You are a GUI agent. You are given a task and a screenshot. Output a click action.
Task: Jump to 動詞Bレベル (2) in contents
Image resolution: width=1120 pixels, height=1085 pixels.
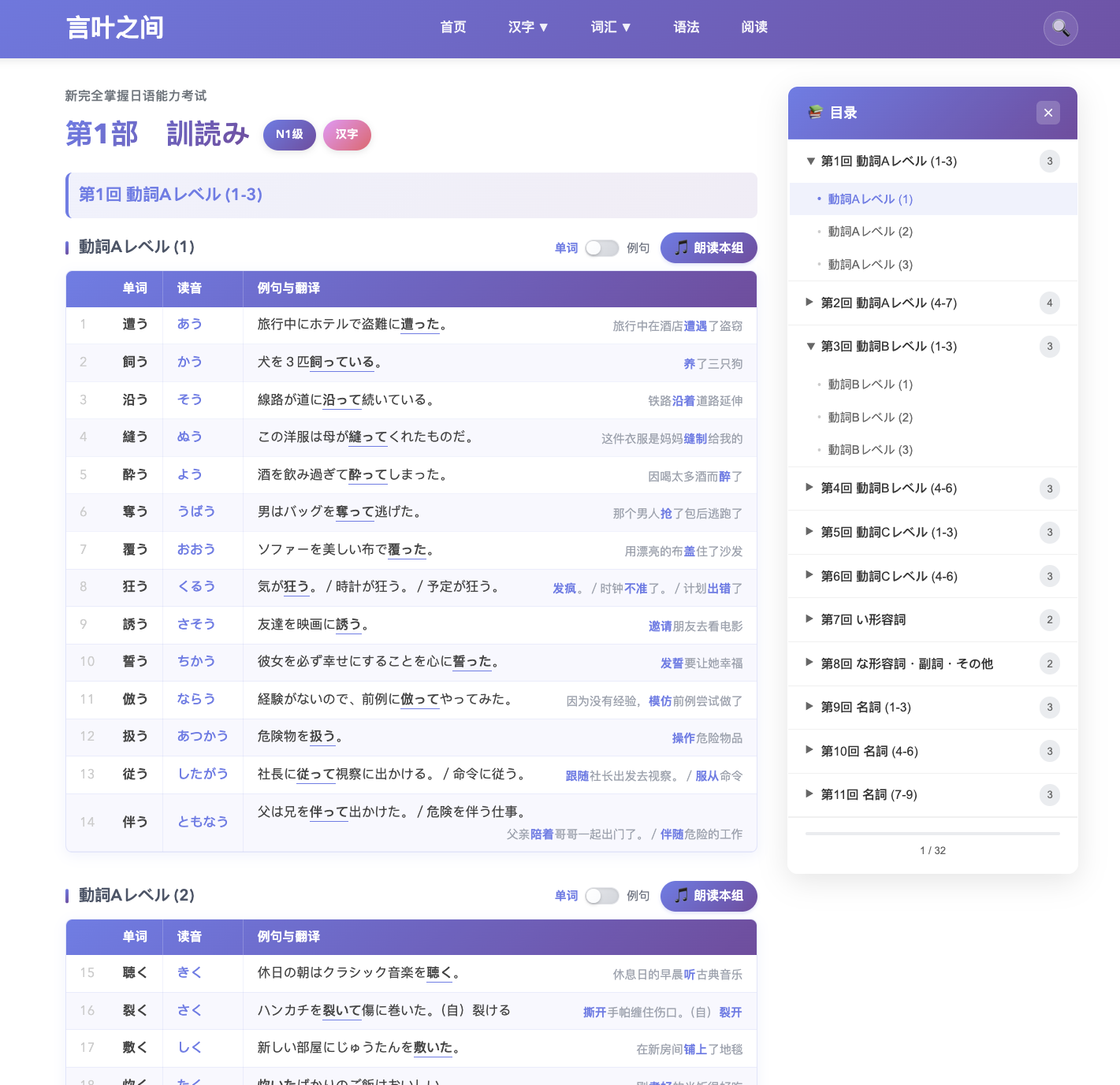coord(932,418)
